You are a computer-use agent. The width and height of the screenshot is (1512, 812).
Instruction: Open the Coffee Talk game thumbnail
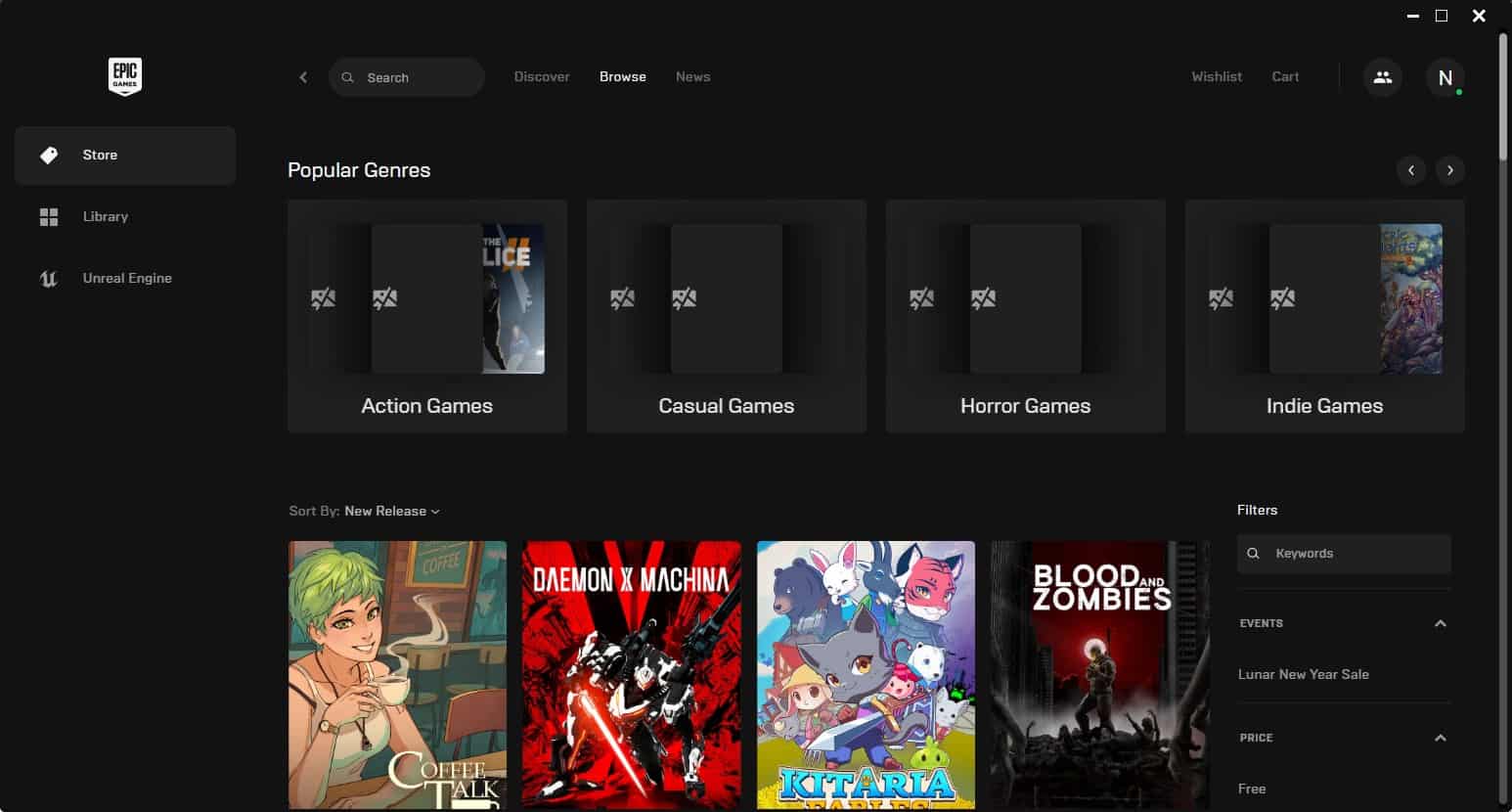click(398, 675)
